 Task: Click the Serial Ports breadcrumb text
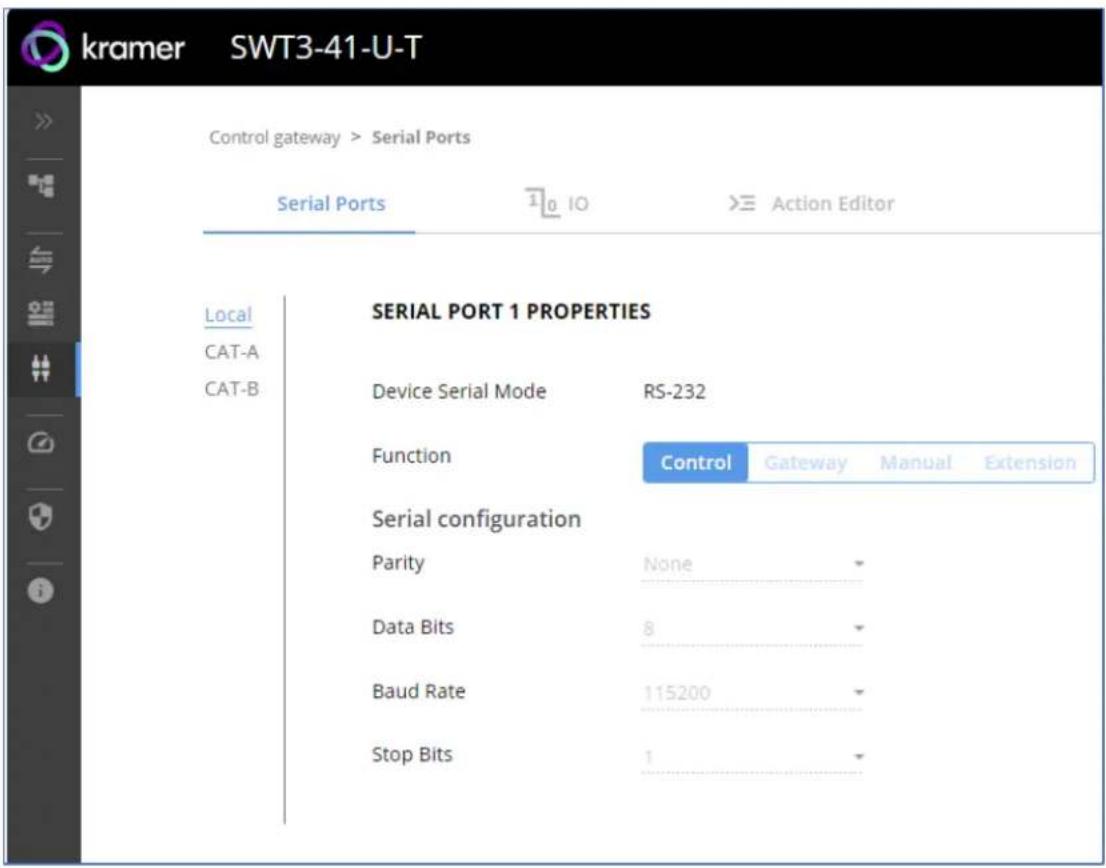click(421, 137)
